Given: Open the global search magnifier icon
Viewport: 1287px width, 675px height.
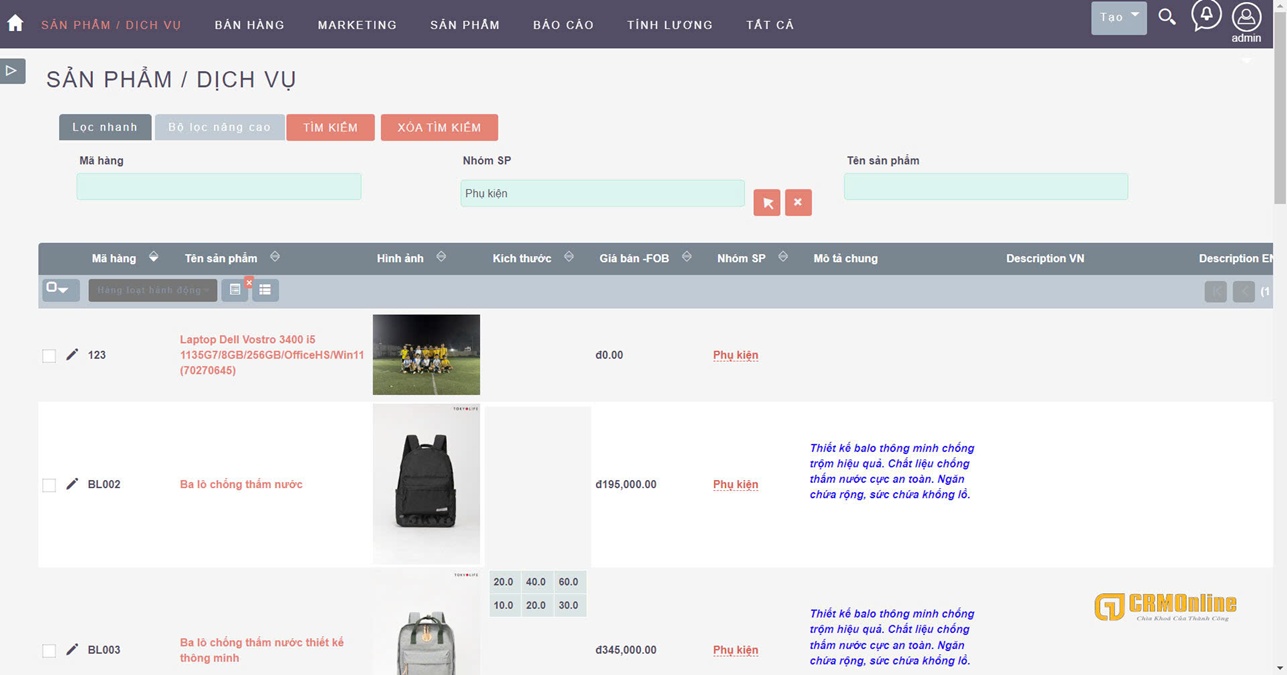Looking at the screenshot, I should [1166, 17].
